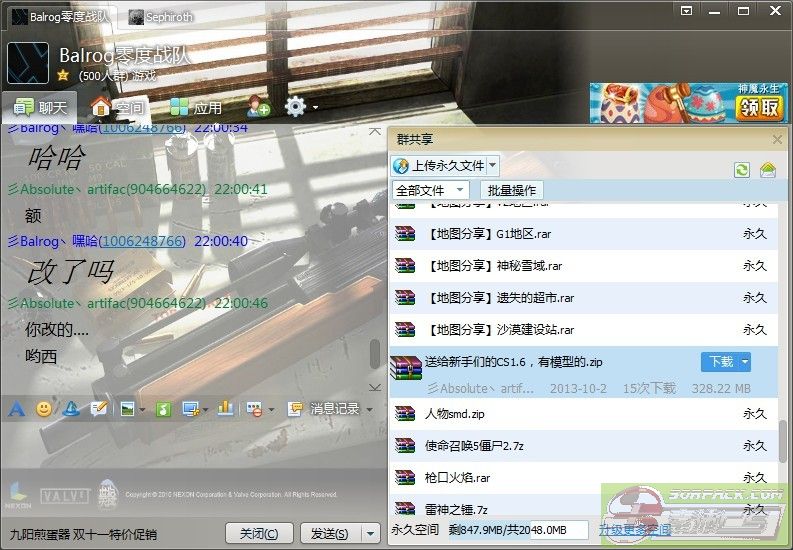Select the 枪口火焰.rar file entry
This screenshot has width=793, height=550.
pos(458,477)
